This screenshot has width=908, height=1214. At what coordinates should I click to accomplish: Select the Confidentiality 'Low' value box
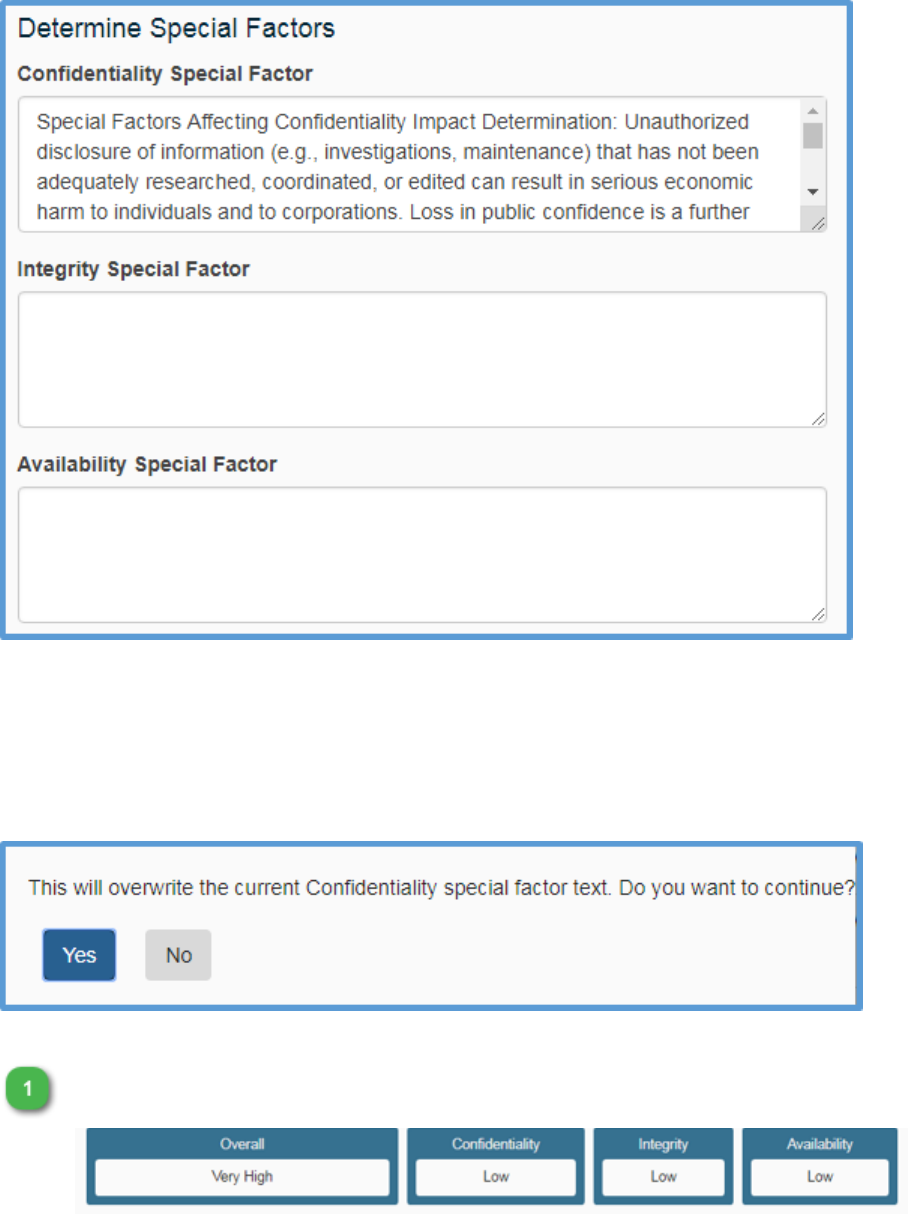tap(496, 1177)
